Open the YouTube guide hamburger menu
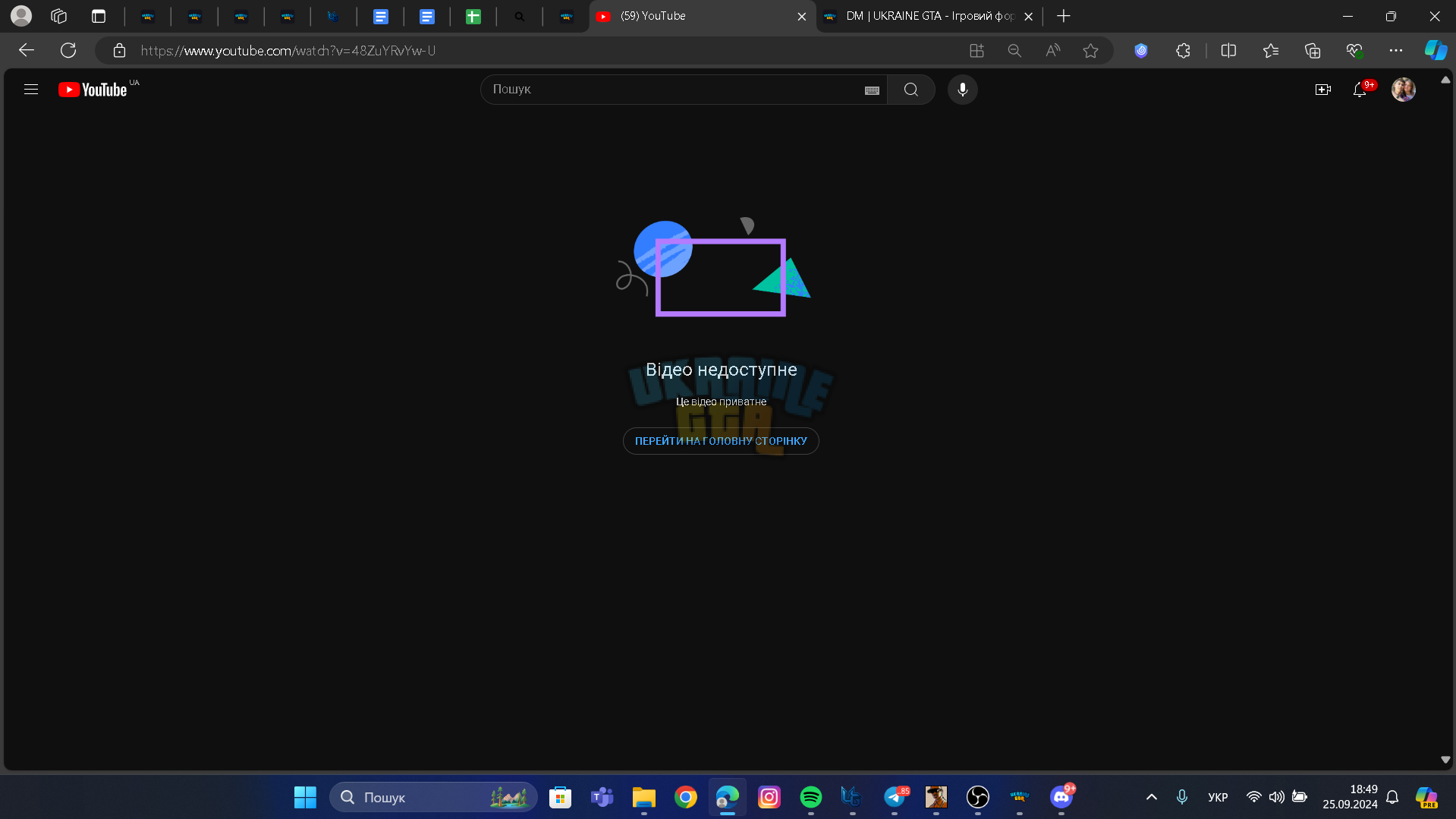This screenshot has width=1456, height=819. (x=31, y=90)
